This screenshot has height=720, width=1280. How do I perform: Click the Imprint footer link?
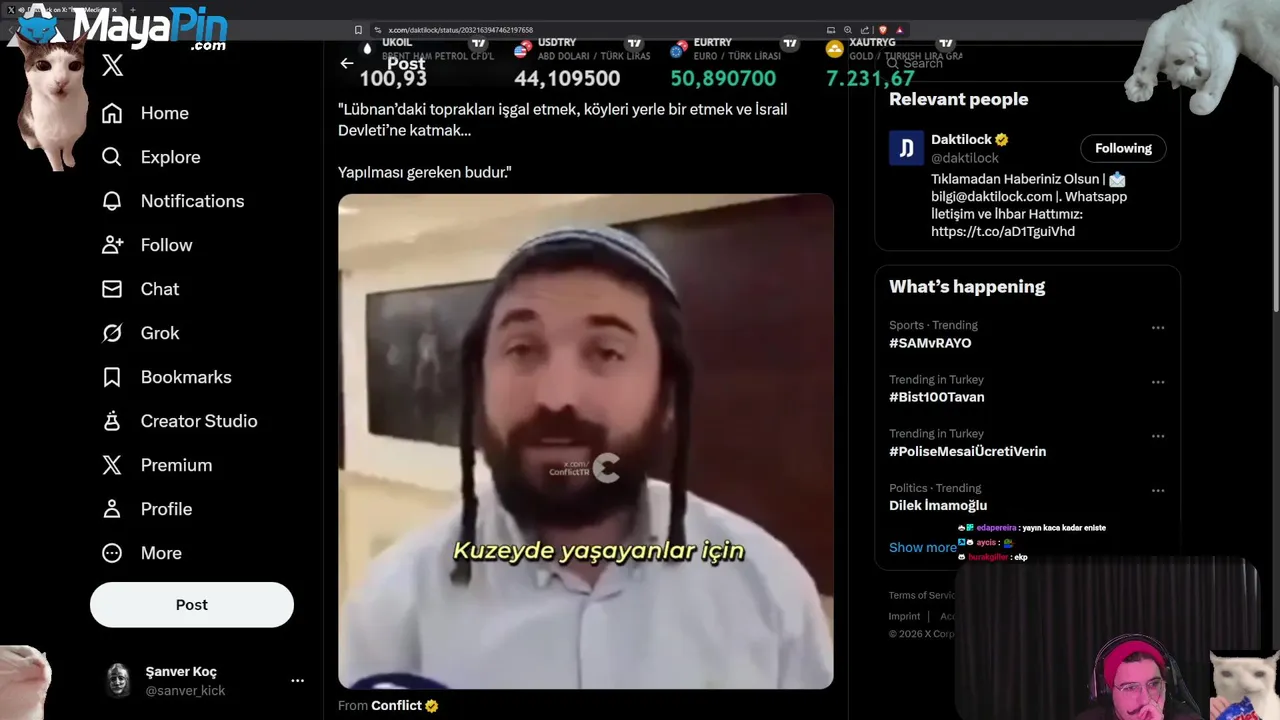tap(904, 616)
